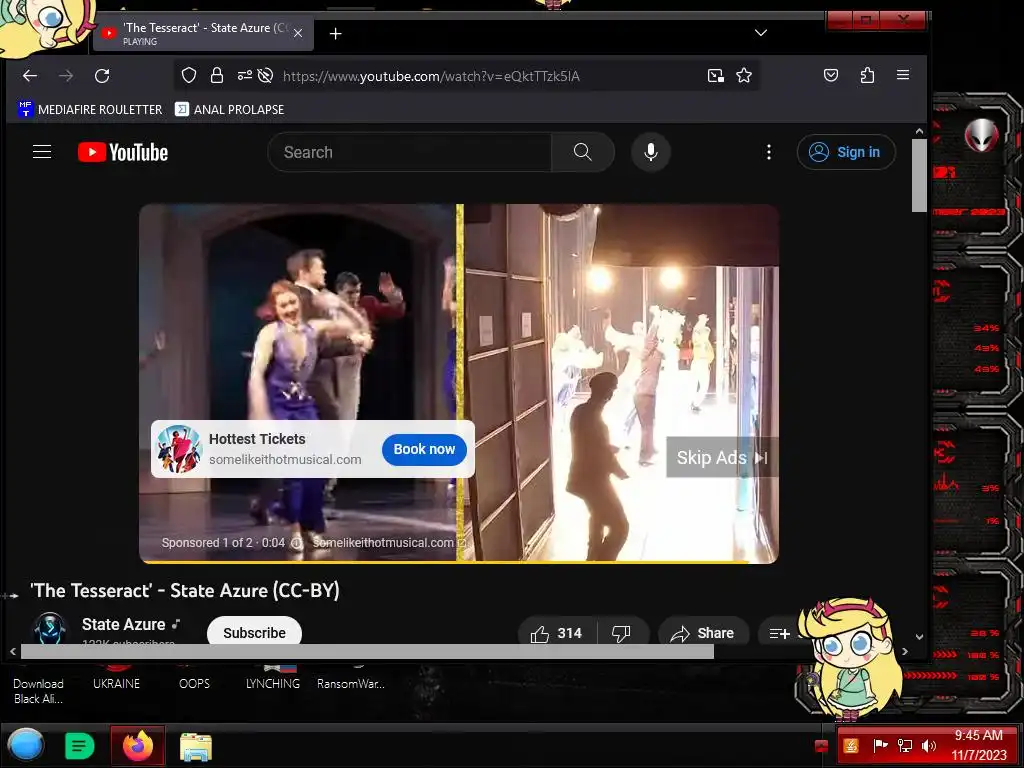Screen dimensions: 1024x768
Task: Open the green notes app on taskbar
Action: click(80, 746)
